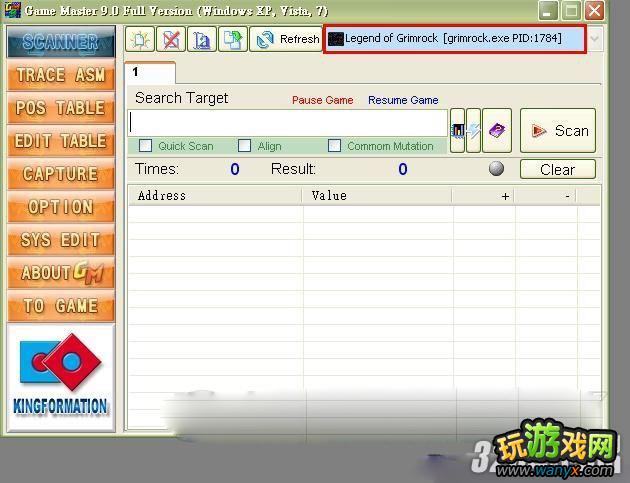Click the minus column header
The height and width of the screenshot is (483, 630).
coord(545,196)
